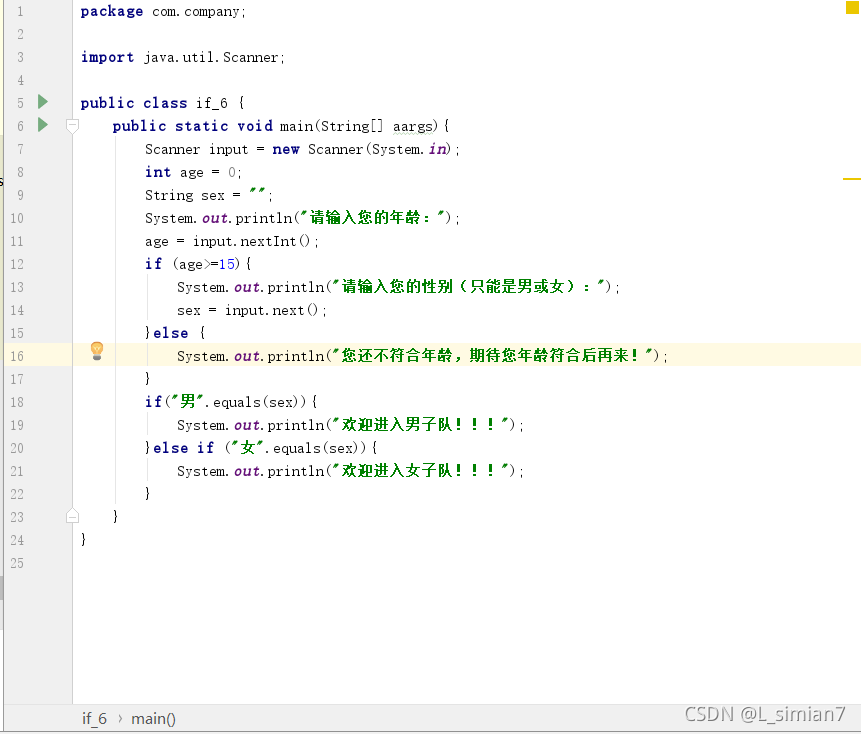Screen dimensions: 861x734
Task: Click the string '您还不符合年龄，期待您年龄符合后再来！'
Action: [x=492, y=356]
